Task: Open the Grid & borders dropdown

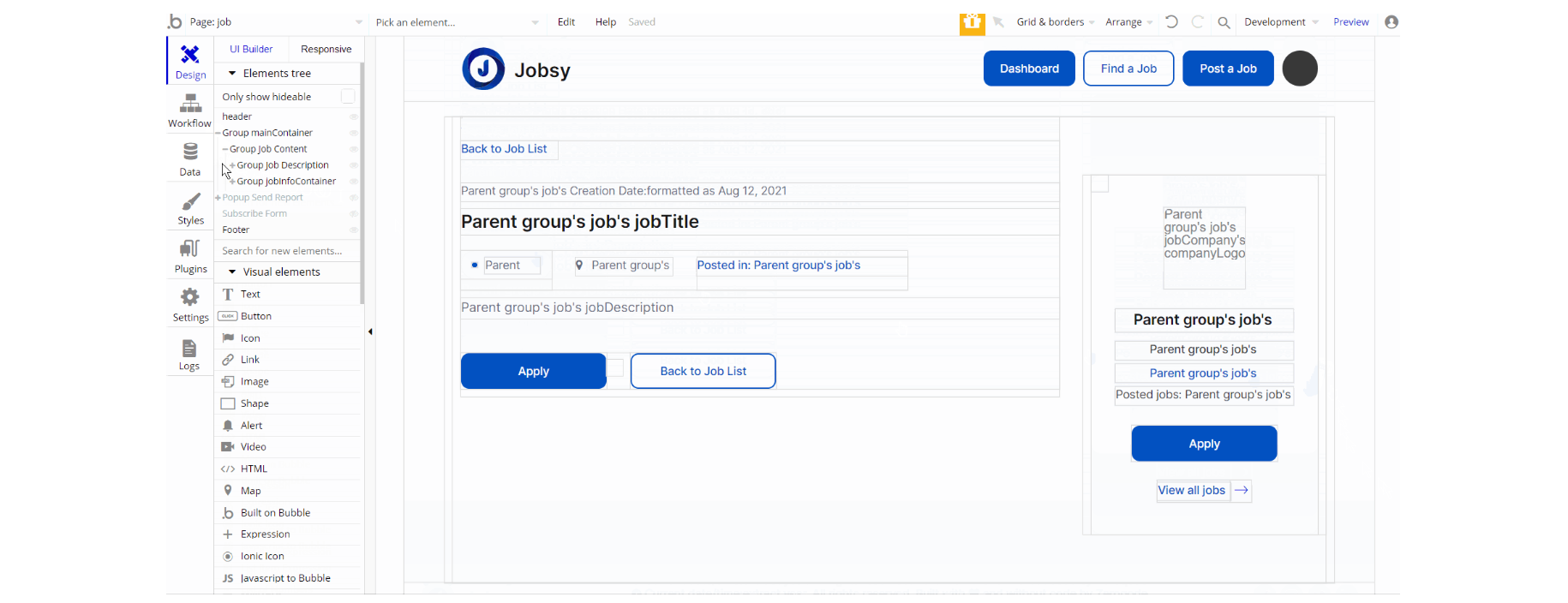Action: pyautogui.click(x=1056, y=22)
